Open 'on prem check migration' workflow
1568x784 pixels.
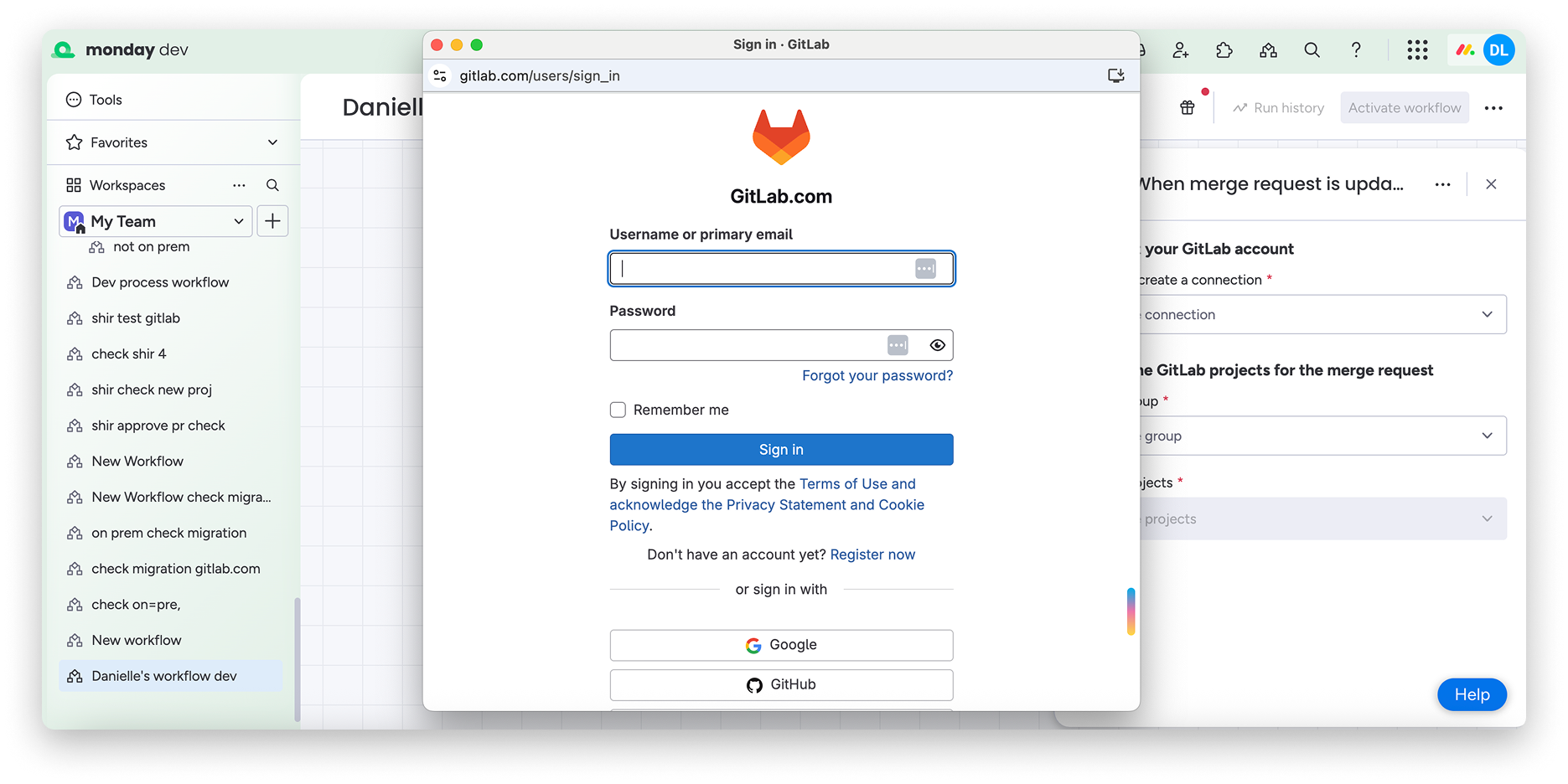169,533
